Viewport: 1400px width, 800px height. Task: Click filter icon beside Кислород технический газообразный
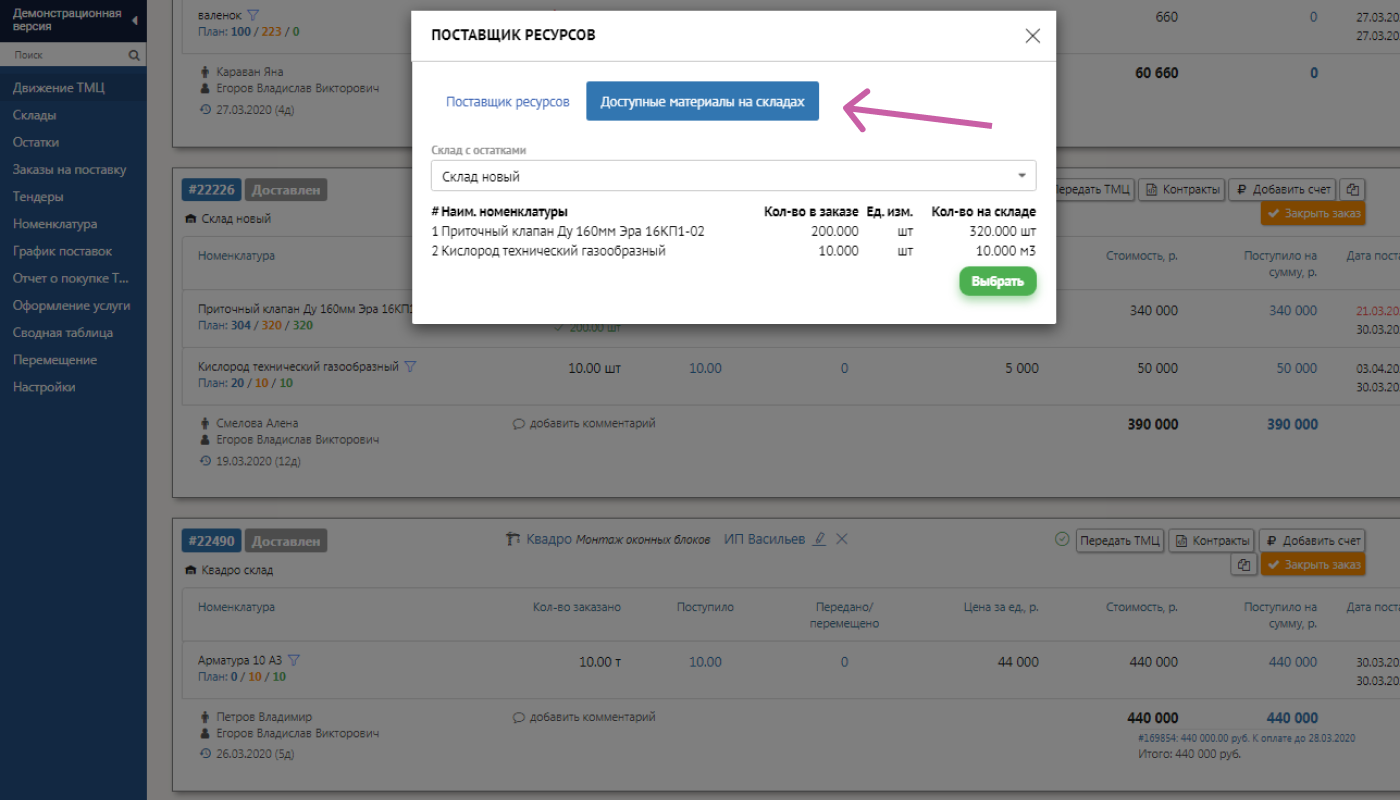409,367
